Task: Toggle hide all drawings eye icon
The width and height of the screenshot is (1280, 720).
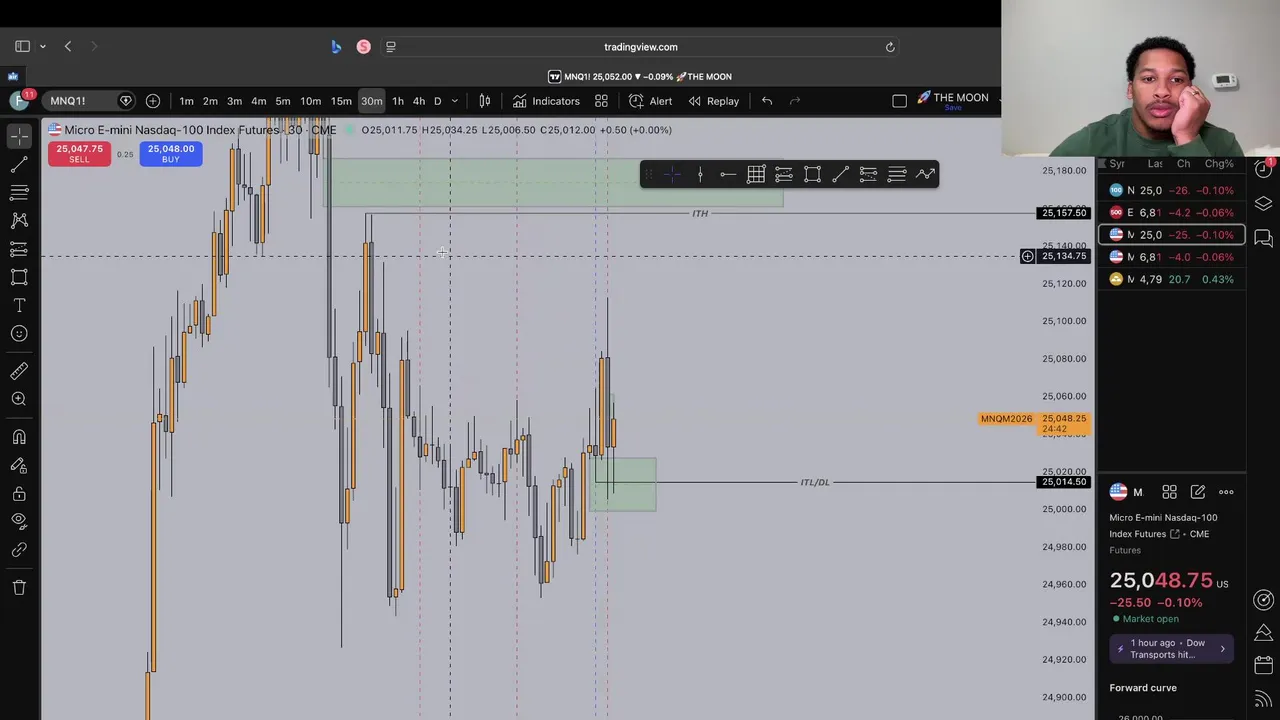Action: tap(19, 521)
